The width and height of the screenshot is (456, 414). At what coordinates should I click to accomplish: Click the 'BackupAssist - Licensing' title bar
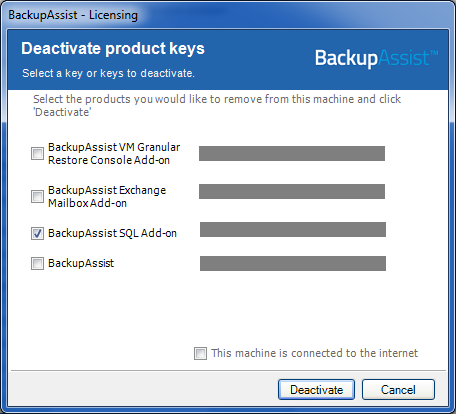tap(73, 15)
